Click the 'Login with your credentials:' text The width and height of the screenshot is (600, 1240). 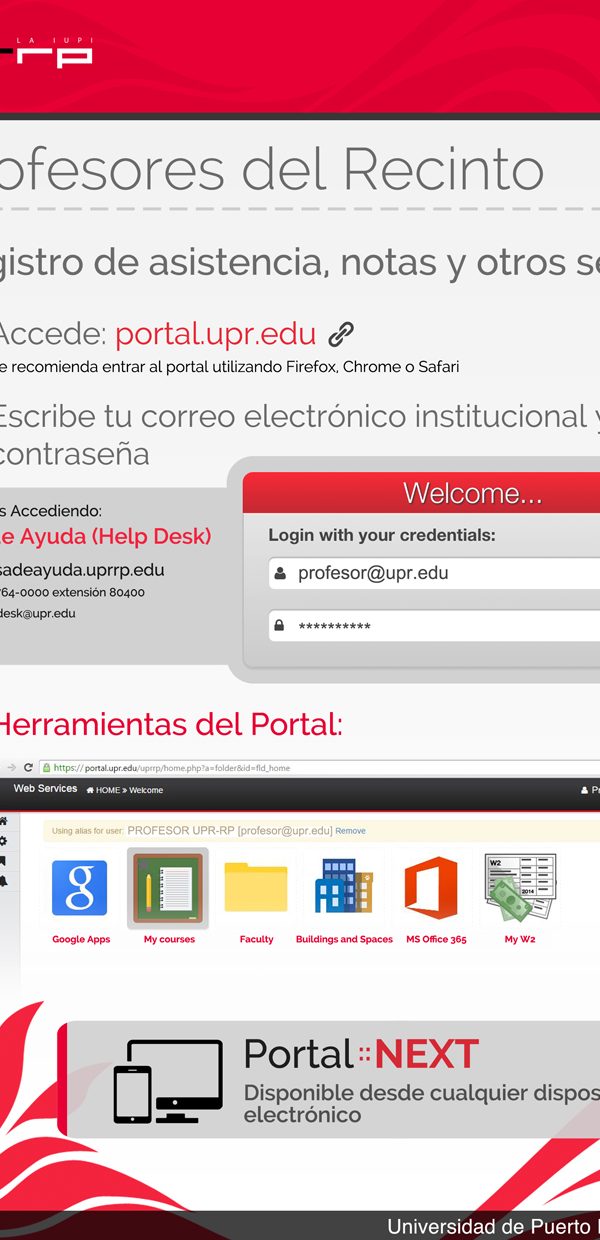click(x=382, y=535)
